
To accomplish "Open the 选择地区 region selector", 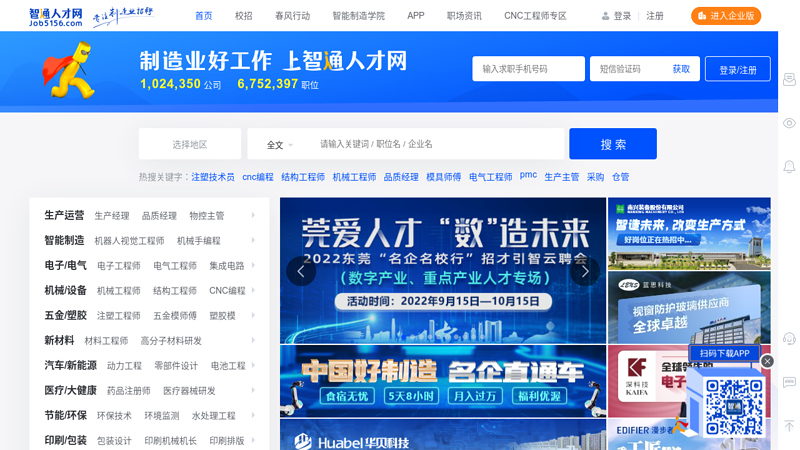I will tap(190, 144).
